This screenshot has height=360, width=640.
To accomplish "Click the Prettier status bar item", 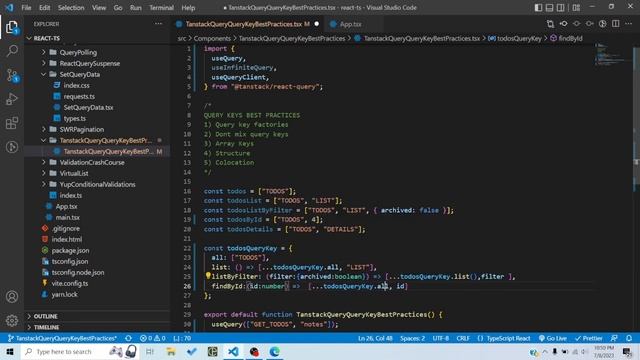I will click(x=588, y=338).
